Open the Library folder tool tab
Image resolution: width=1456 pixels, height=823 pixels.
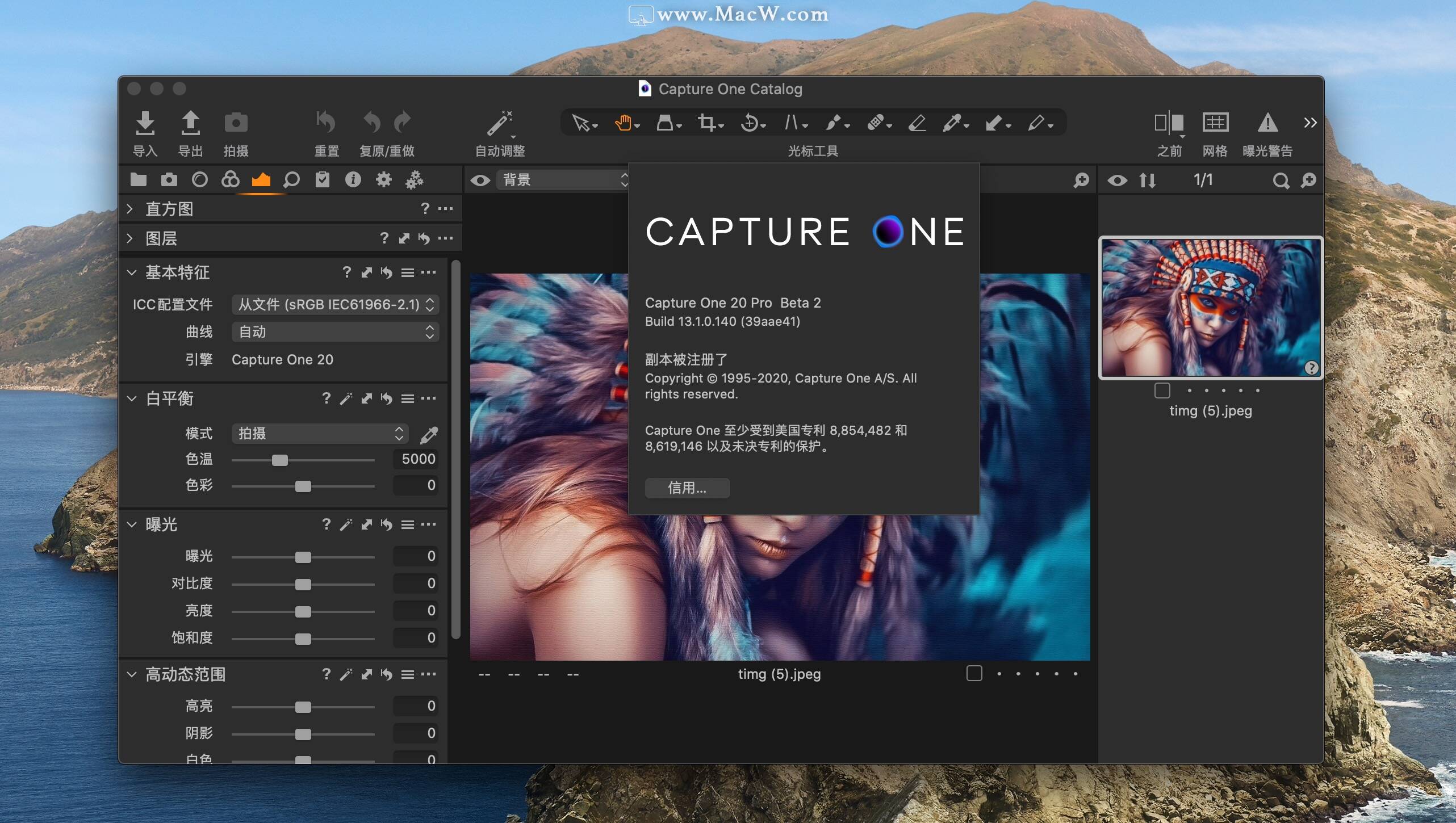[138, 180]
